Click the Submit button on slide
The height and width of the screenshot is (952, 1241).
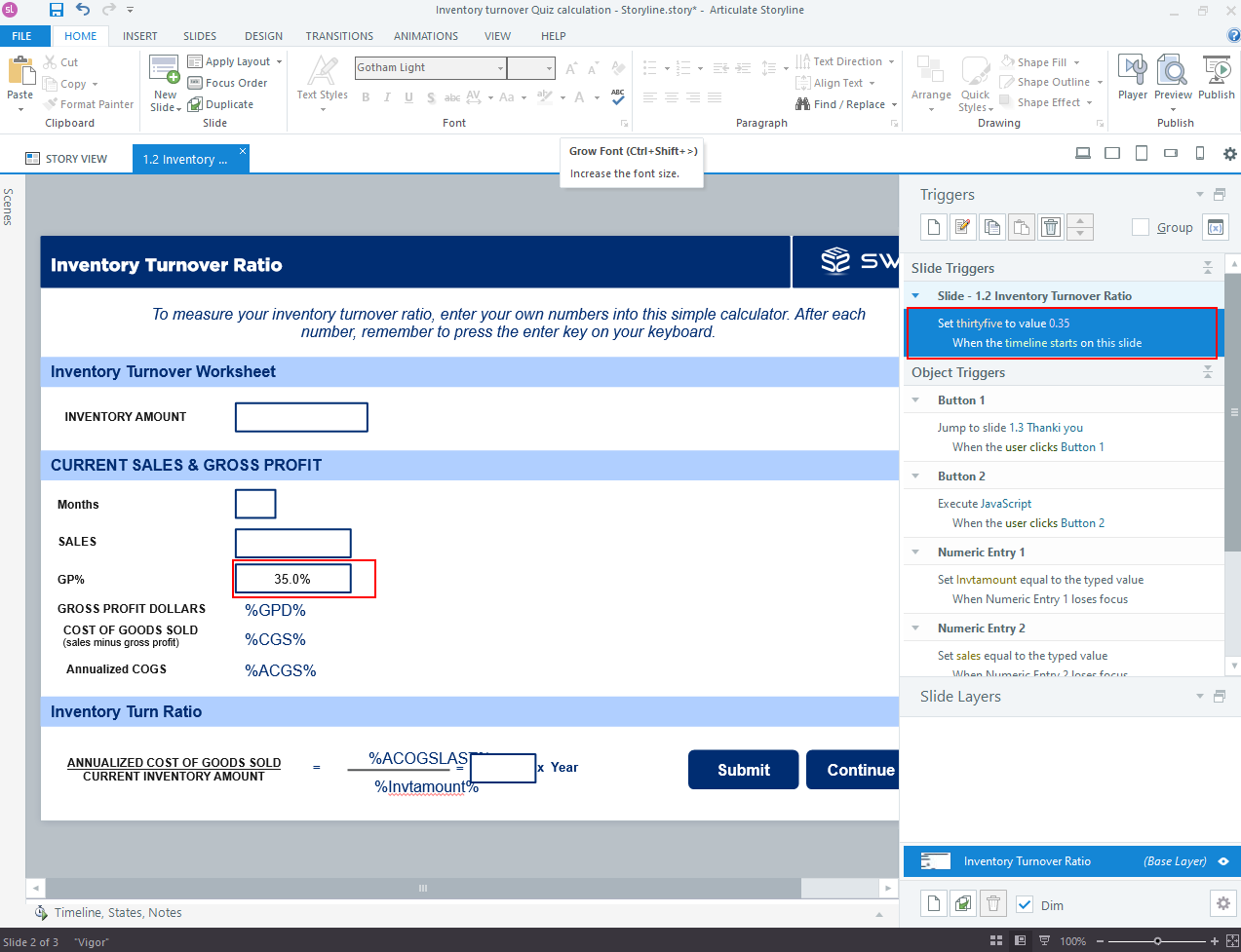[x=743, y=770]
